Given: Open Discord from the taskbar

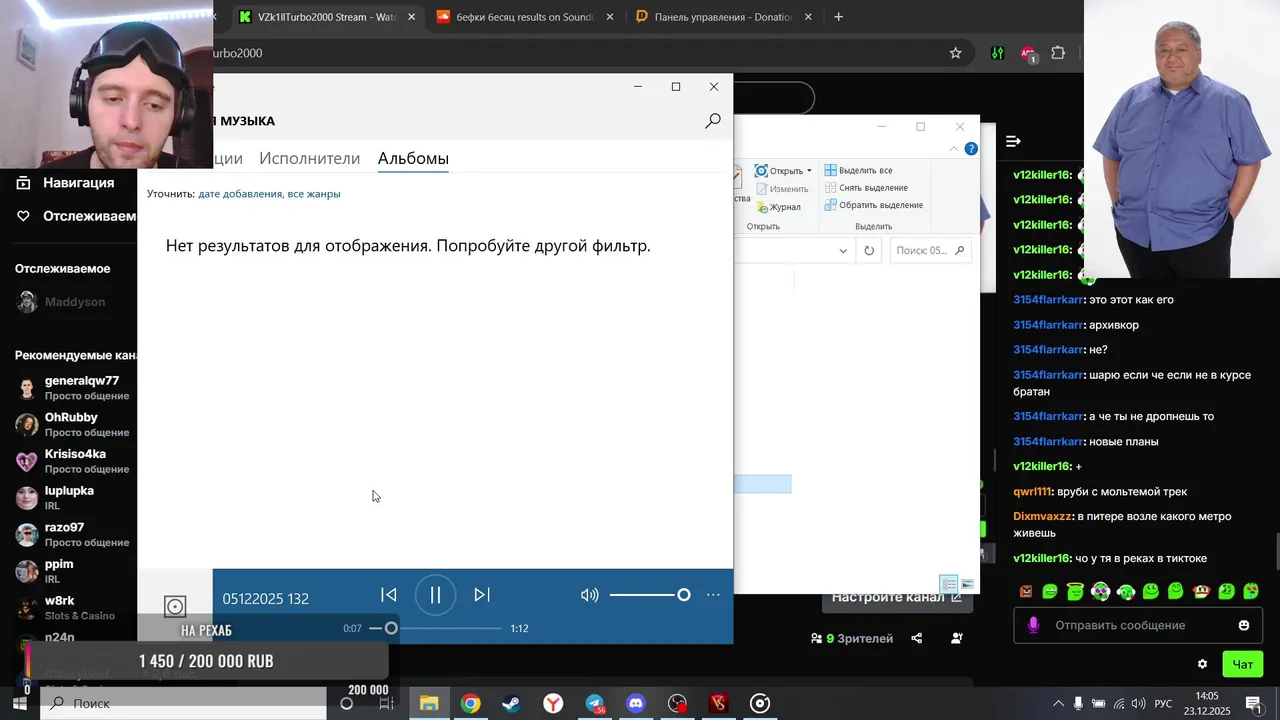Looking at the screenshot, I should pos(636,704).
